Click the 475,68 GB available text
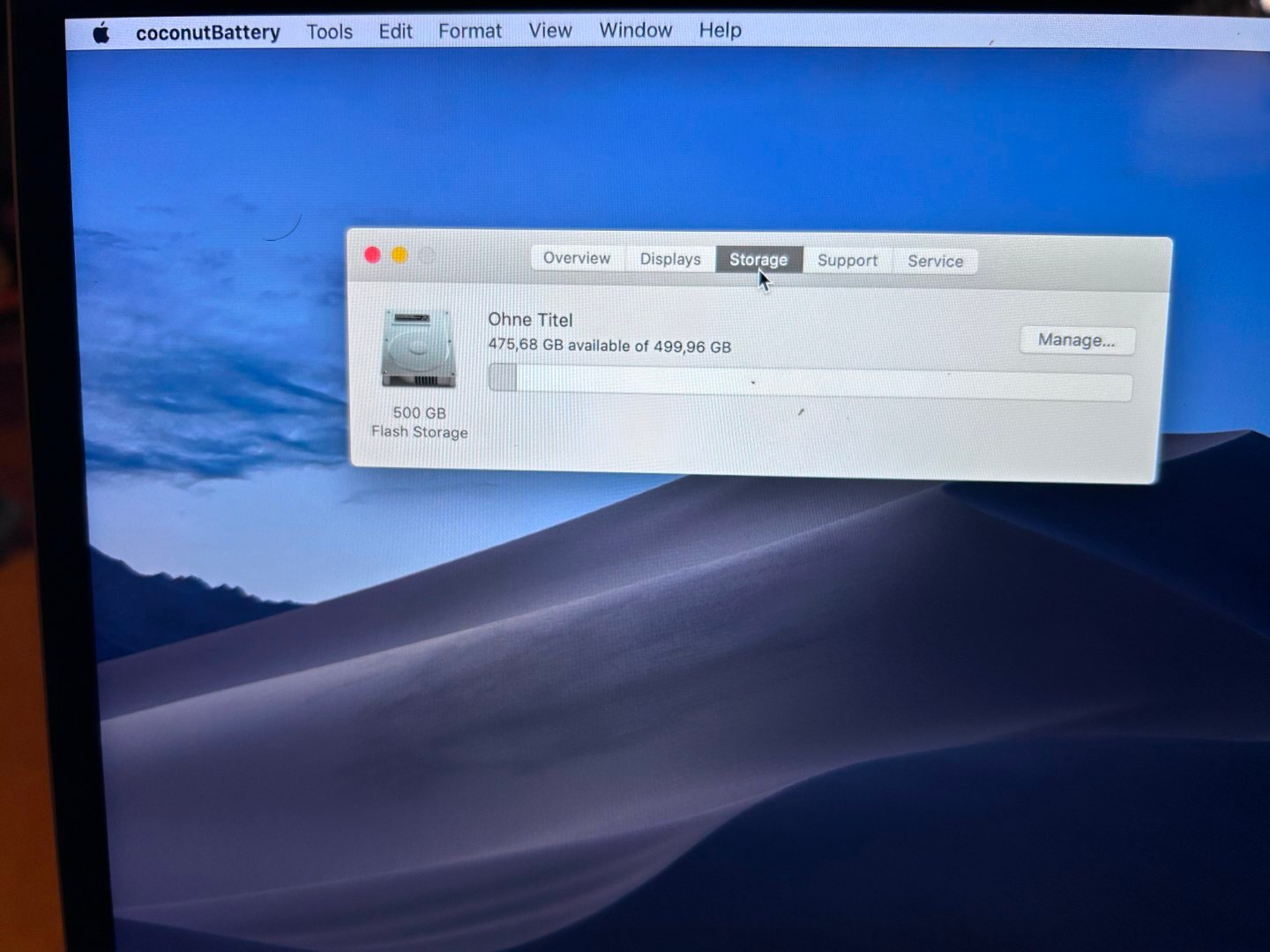The width and height of the screenshot is (1270, 952). (609, 346)
